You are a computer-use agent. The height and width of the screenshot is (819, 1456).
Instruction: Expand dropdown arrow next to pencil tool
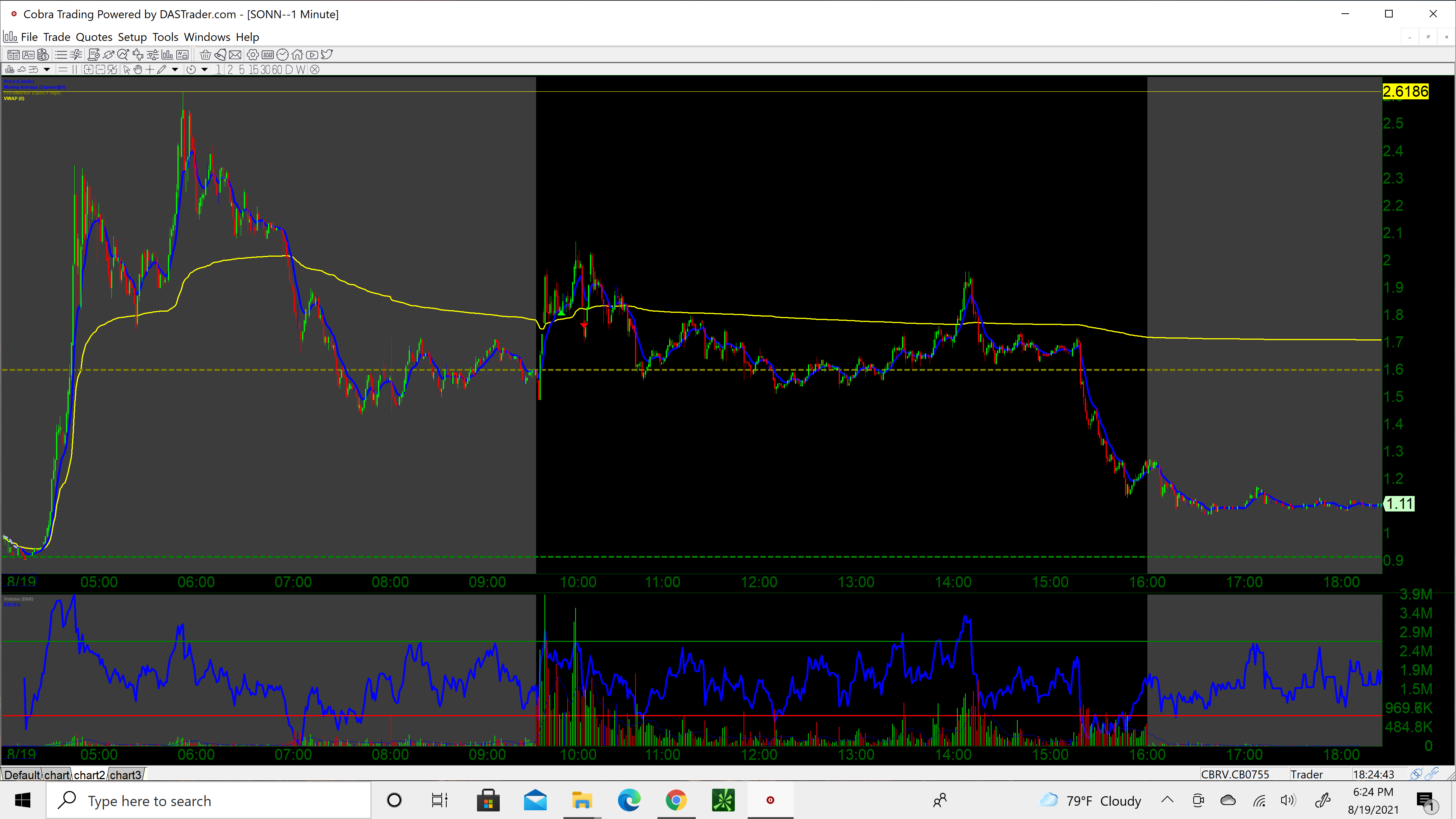point(175,69)
